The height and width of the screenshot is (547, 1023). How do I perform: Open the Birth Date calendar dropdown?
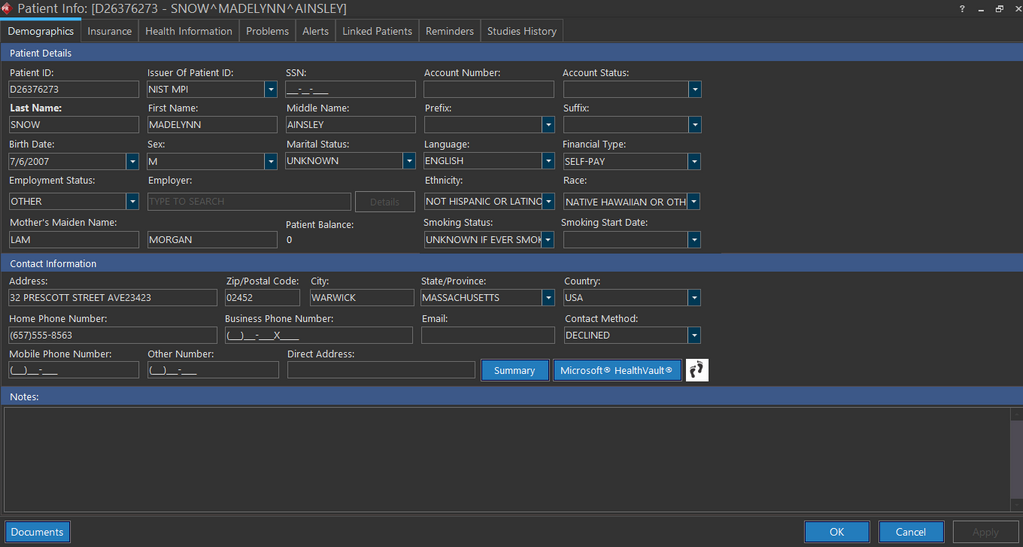[132, 161]
